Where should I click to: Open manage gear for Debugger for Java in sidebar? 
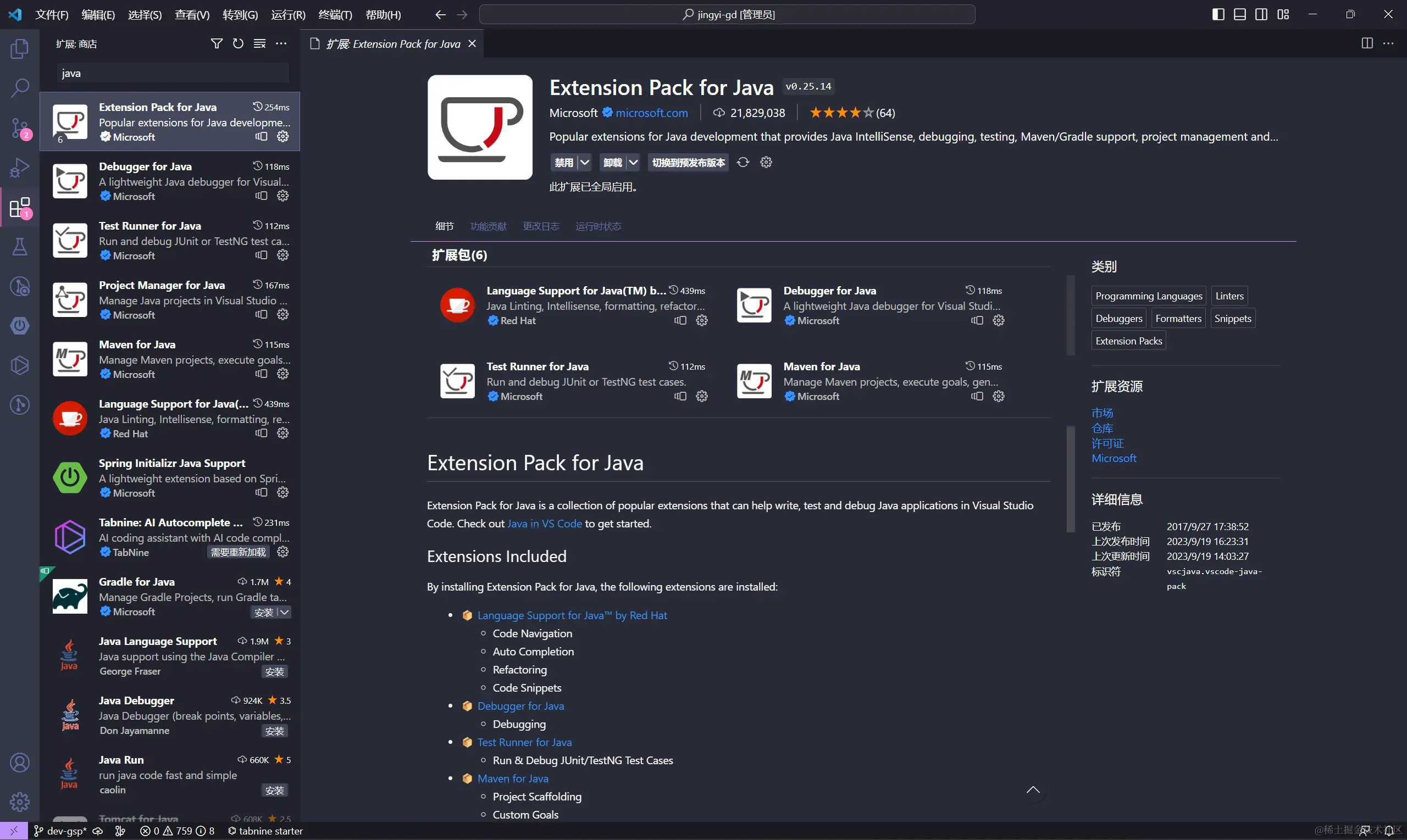(282, 196)
